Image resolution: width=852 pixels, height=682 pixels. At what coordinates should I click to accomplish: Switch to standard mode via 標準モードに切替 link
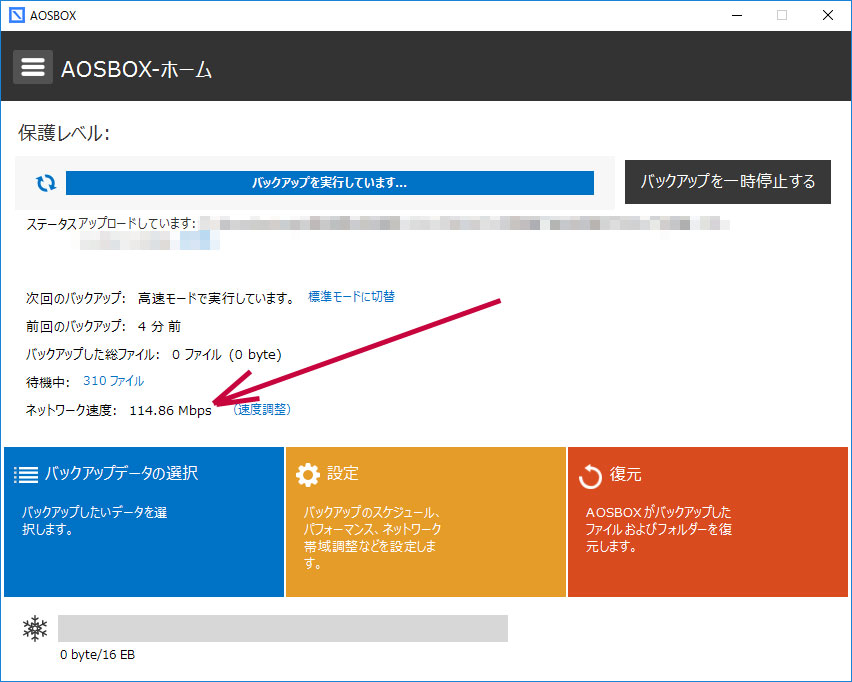coord(351,297)
